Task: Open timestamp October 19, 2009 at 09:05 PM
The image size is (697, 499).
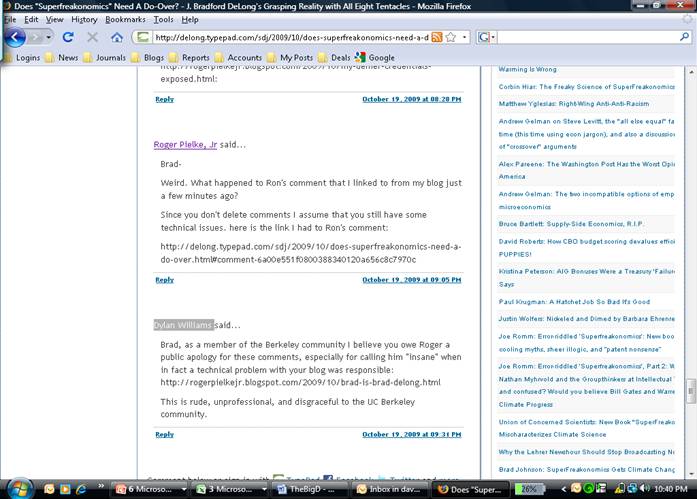Action: click(412, 280)
